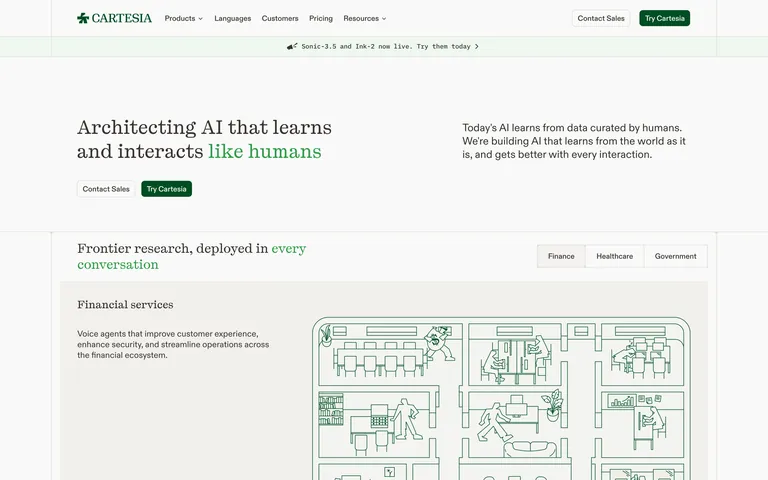The width and height of the screenshot is (768, 480).
Task: Visit the Pricing page
Action: (321, 18)
